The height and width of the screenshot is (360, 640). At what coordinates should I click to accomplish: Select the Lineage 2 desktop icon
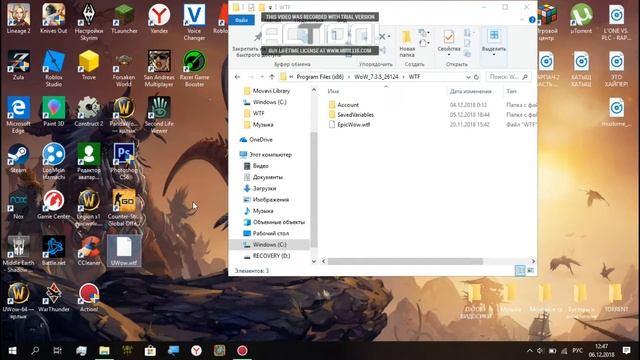18,19
